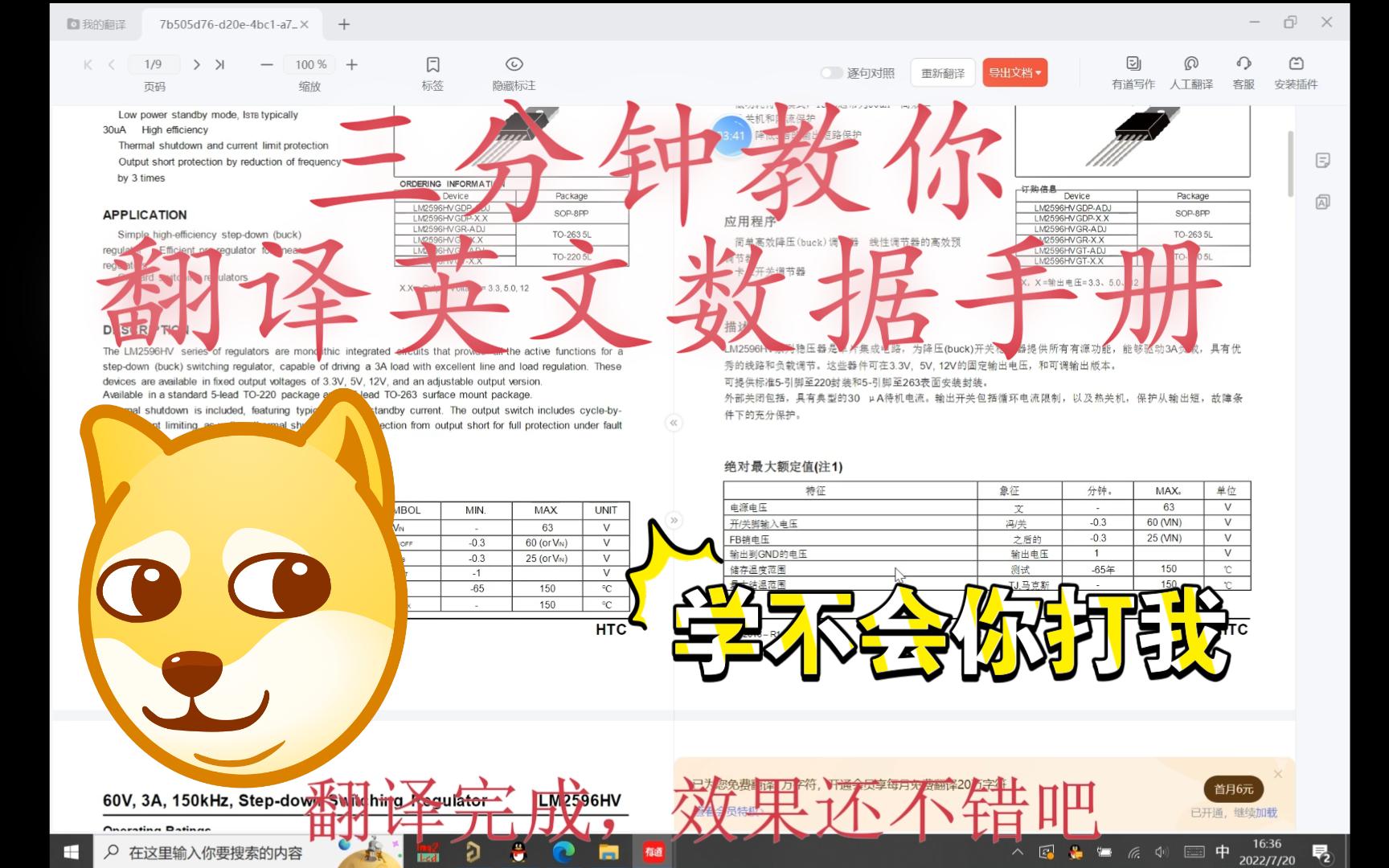Viewport: 1389px width, 868px height.
Task: Open the 标签 bookmark tool
Action: point(432,73)
